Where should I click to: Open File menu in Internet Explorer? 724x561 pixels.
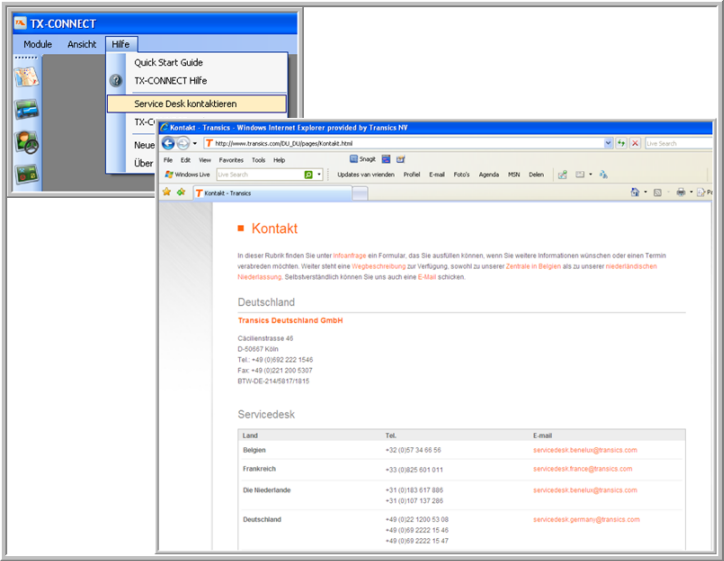click(168, 160)
